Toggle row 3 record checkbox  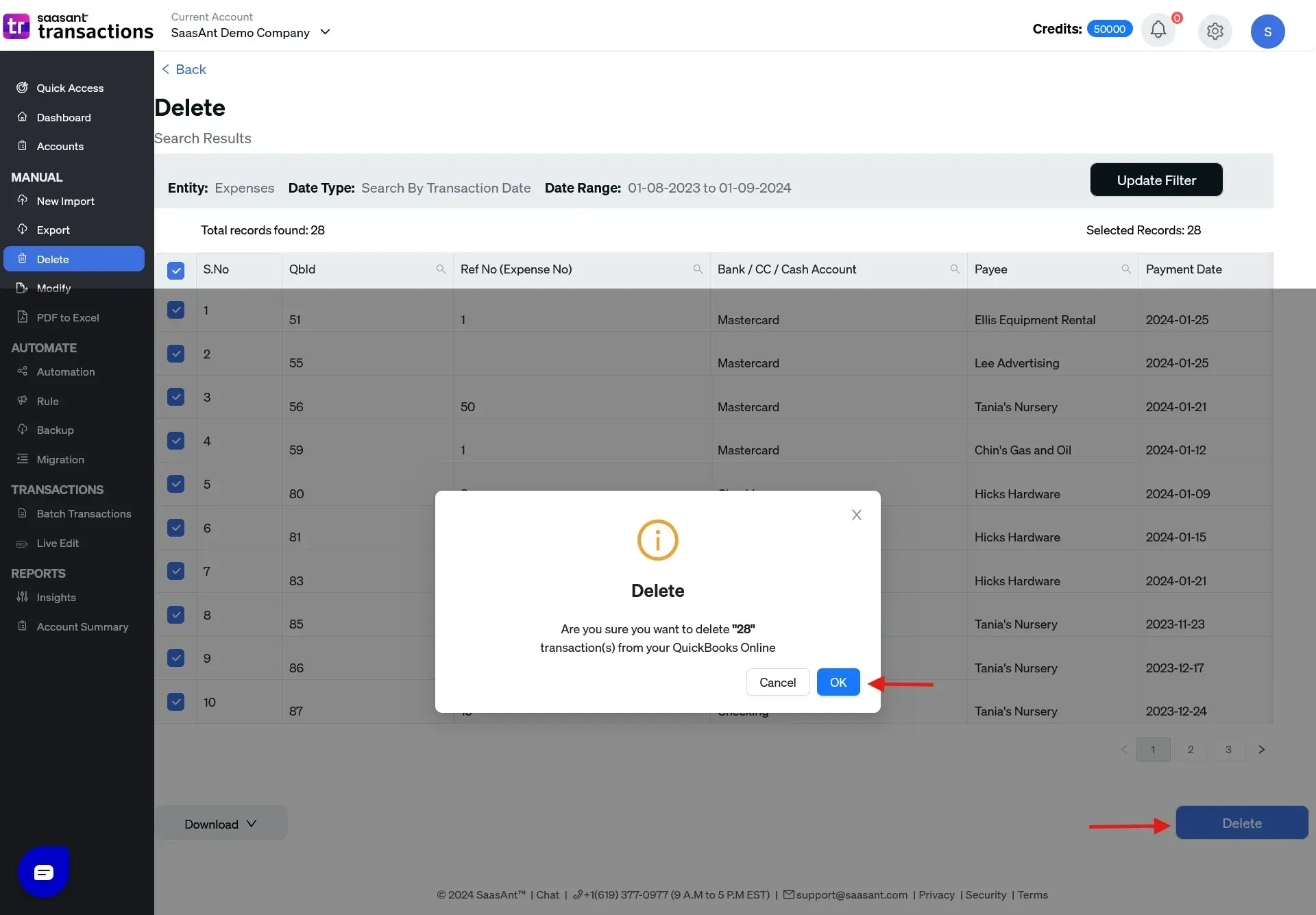[176, 397]
